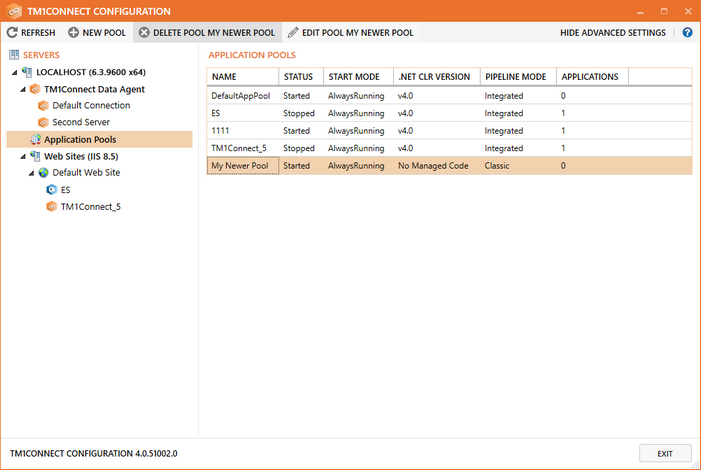Image resolution: width=701 pixels, height=470 pixels.
Task: Click the LOCALHOST (6.3.9600 x64) label
Action: pos(91,72)
